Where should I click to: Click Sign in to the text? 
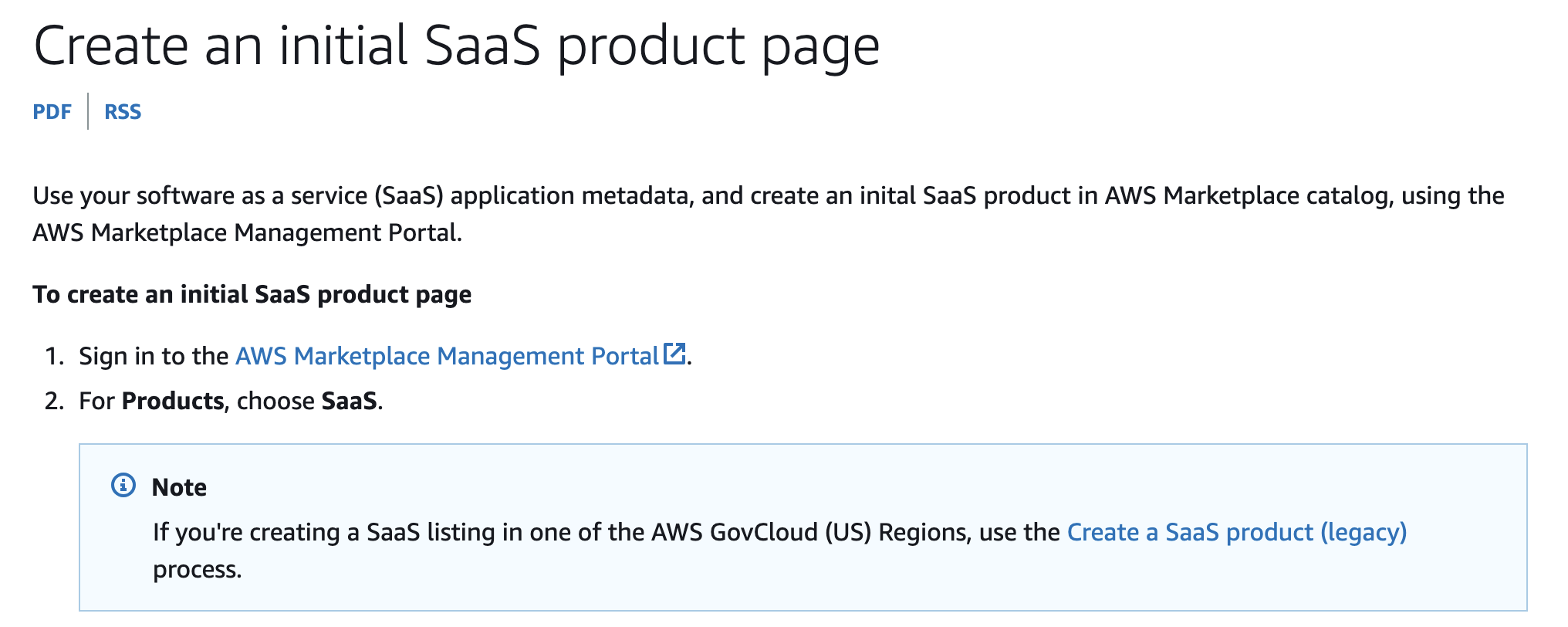click(x=154, y=356)
